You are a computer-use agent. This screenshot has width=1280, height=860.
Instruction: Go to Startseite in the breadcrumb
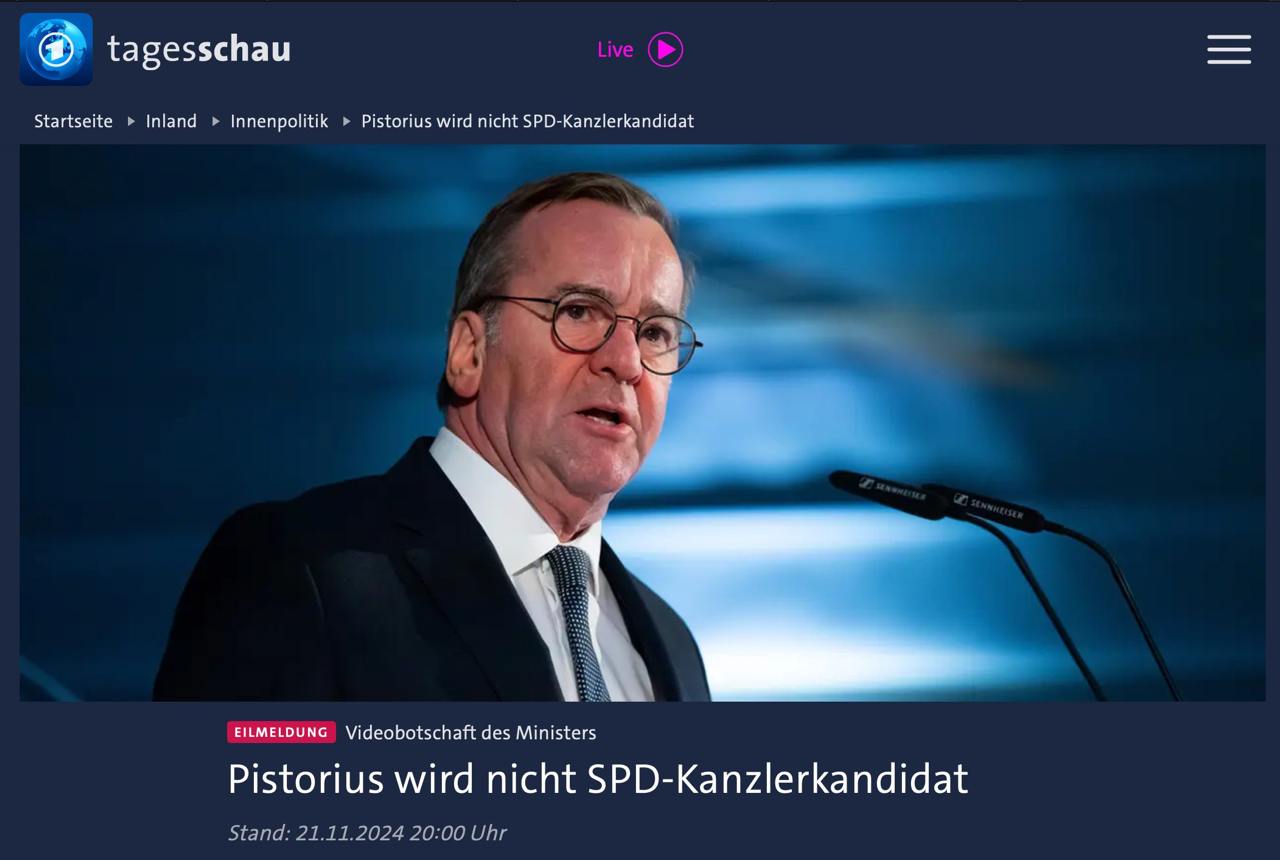(x=73, y=121)
